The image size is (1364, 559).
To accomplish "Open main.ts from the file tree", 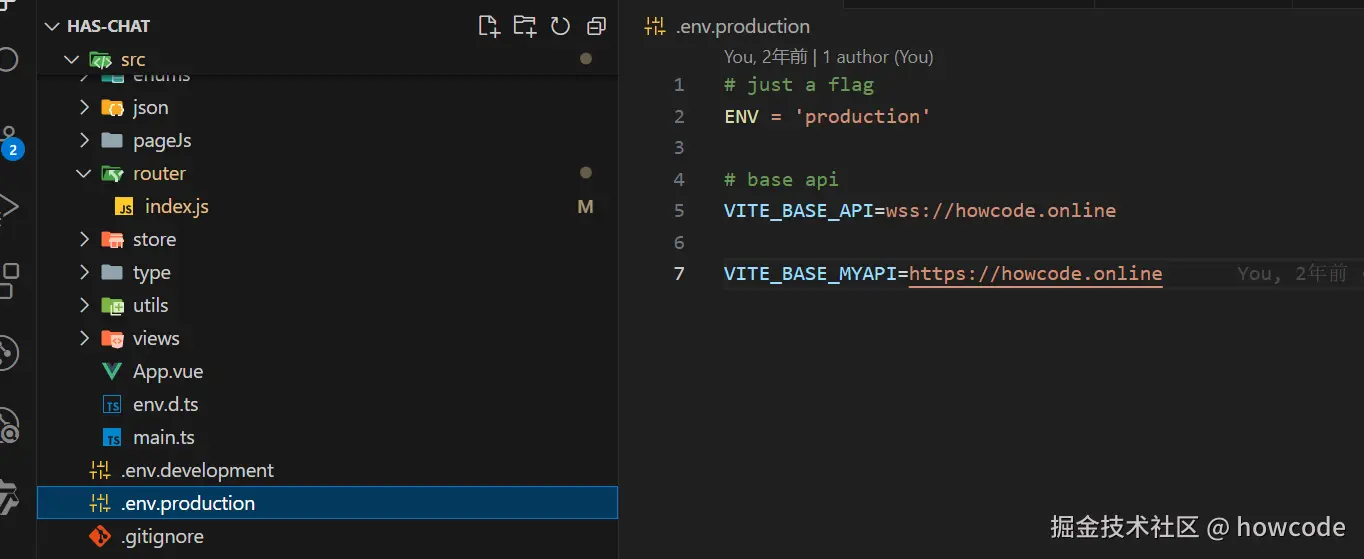I will [163, 437].
